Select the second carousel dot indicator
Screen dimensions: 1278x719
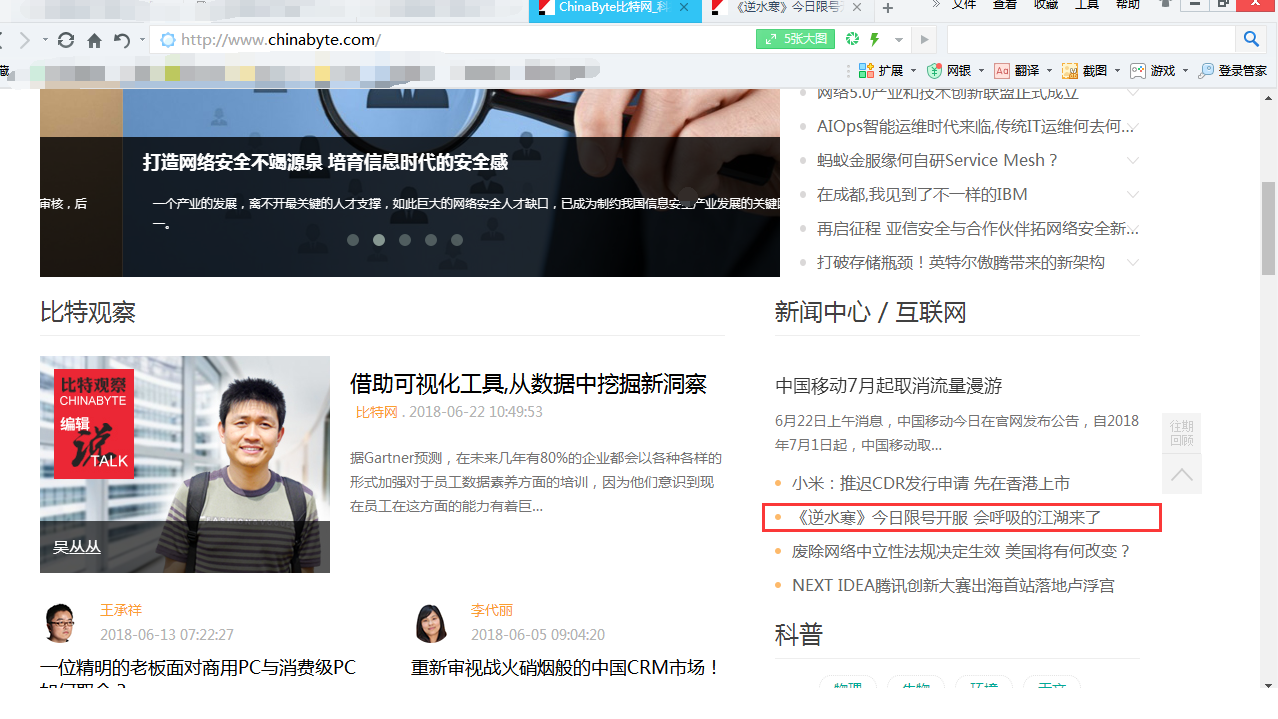tap(379, 240)
